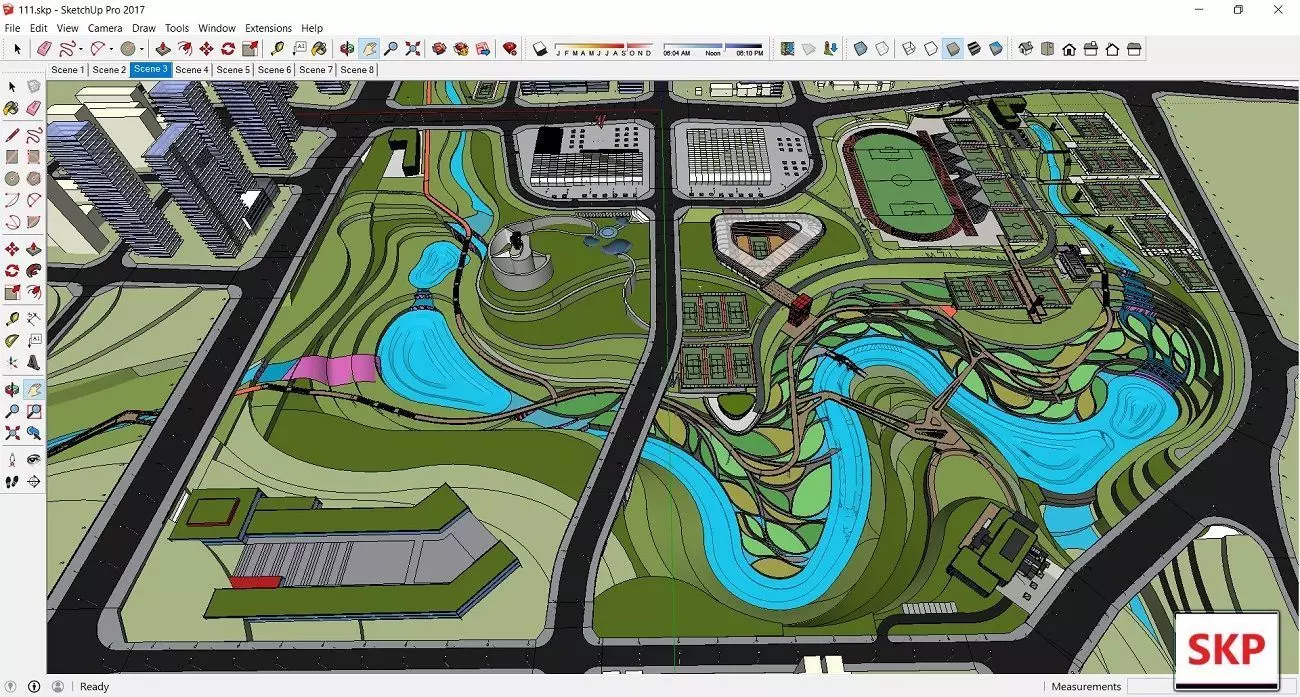1300x697 pixels.
Task: Select the 3 Point Arc tool
Action: tap(12, 222)
